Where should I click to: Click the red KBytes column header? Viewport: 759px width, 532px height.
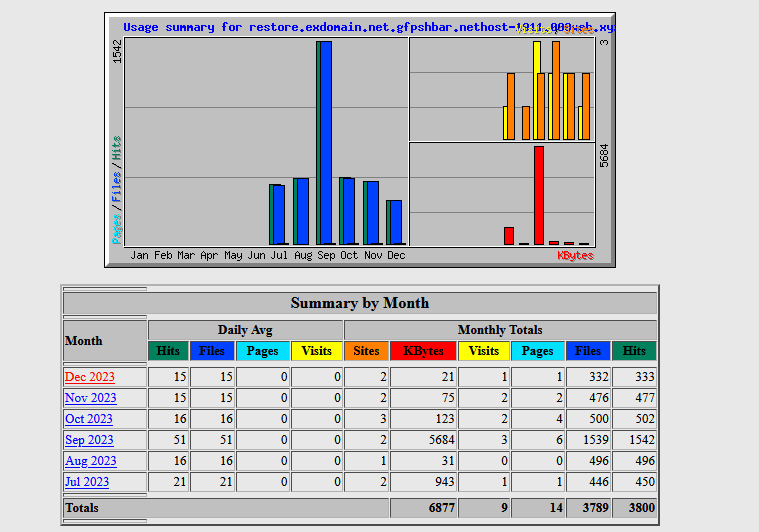pos(423,351)
